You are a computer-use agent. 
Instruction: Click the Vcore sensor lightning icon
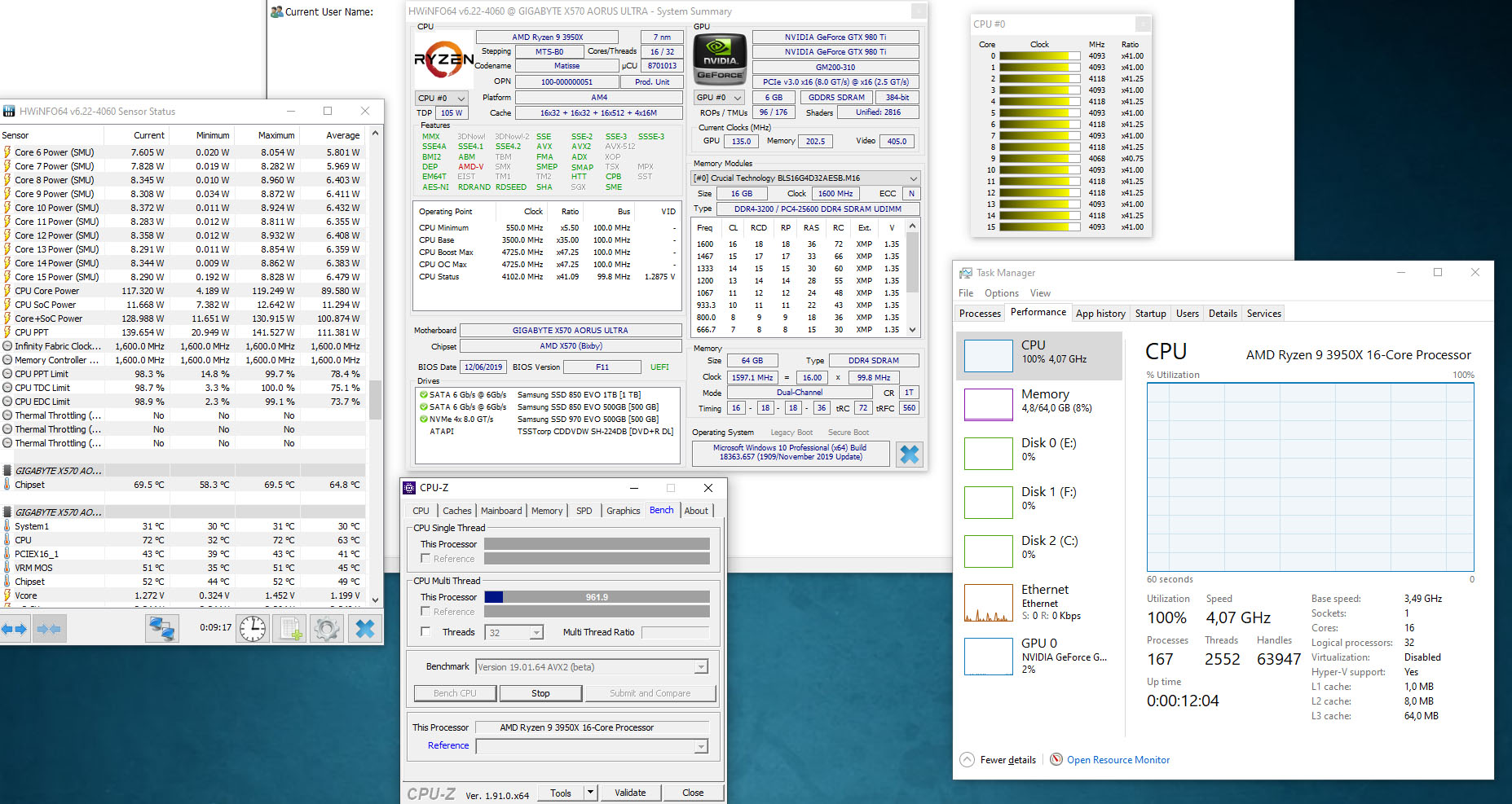click(7, 595)
